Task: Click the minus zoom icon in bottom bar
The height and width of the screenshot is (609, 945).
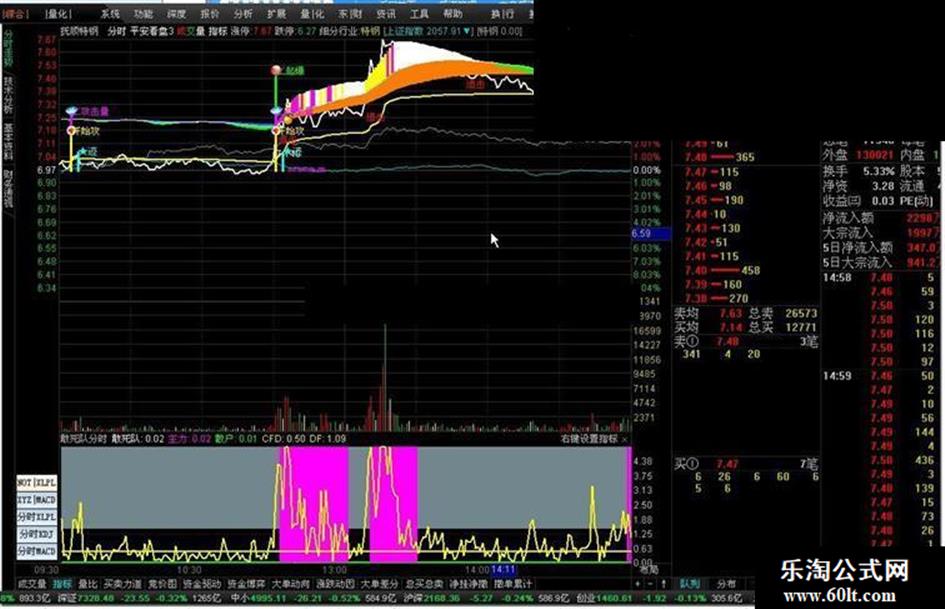Action: tap(650, 584)
